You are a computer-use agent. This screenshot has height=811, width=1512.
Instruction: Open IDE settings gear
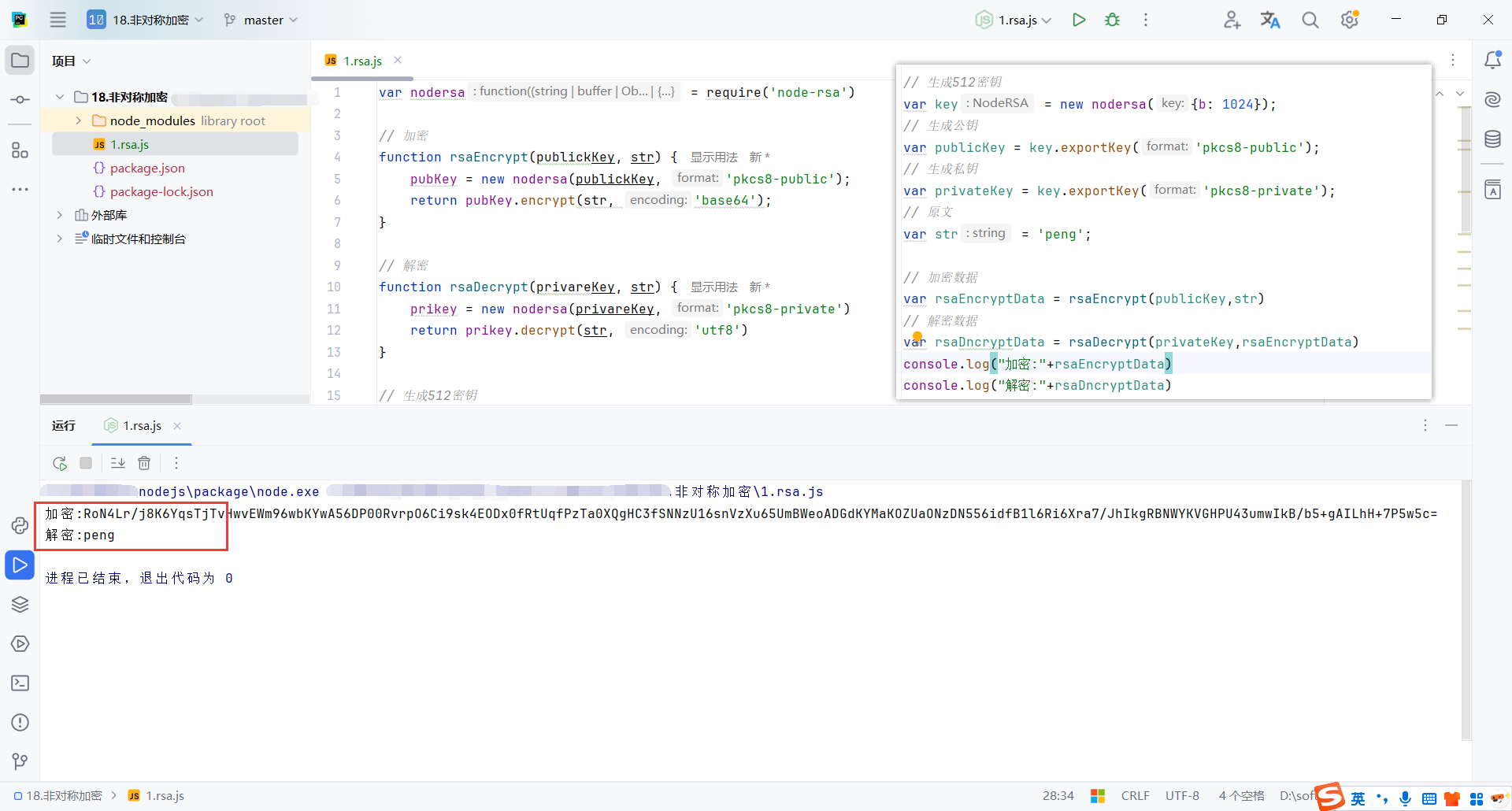pyautogui.click(x=1350, y=20)
